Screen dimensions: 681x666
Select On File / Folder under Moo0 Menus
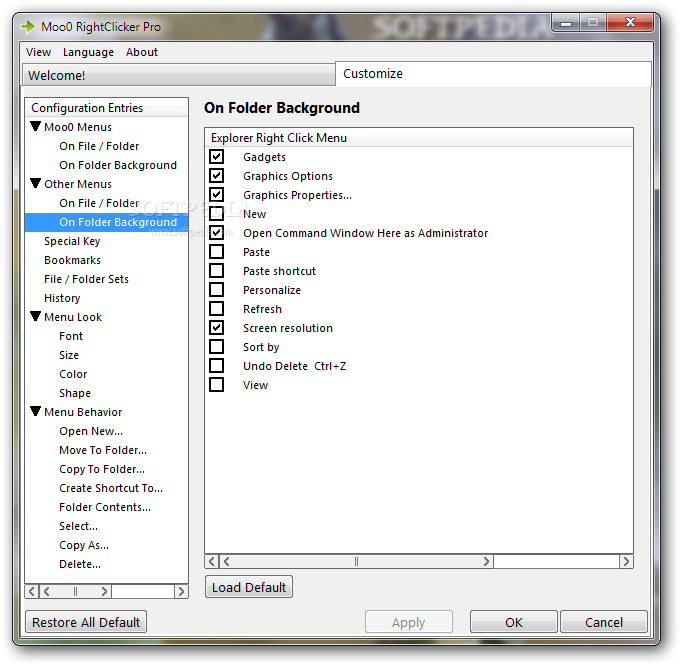(99, 146)
